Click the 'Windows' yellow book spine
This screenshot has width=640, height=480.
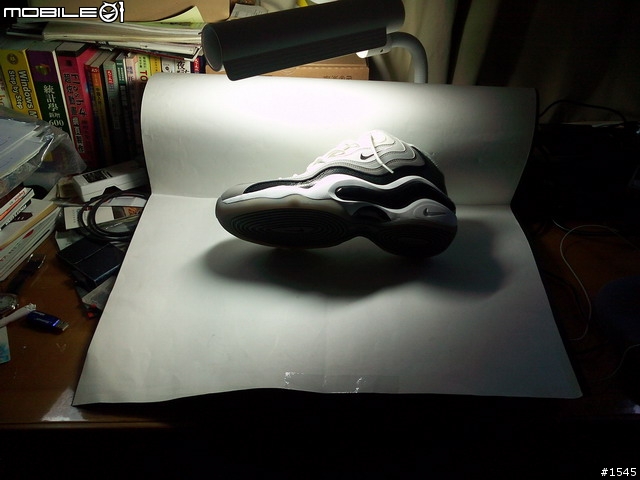point(20,84)
